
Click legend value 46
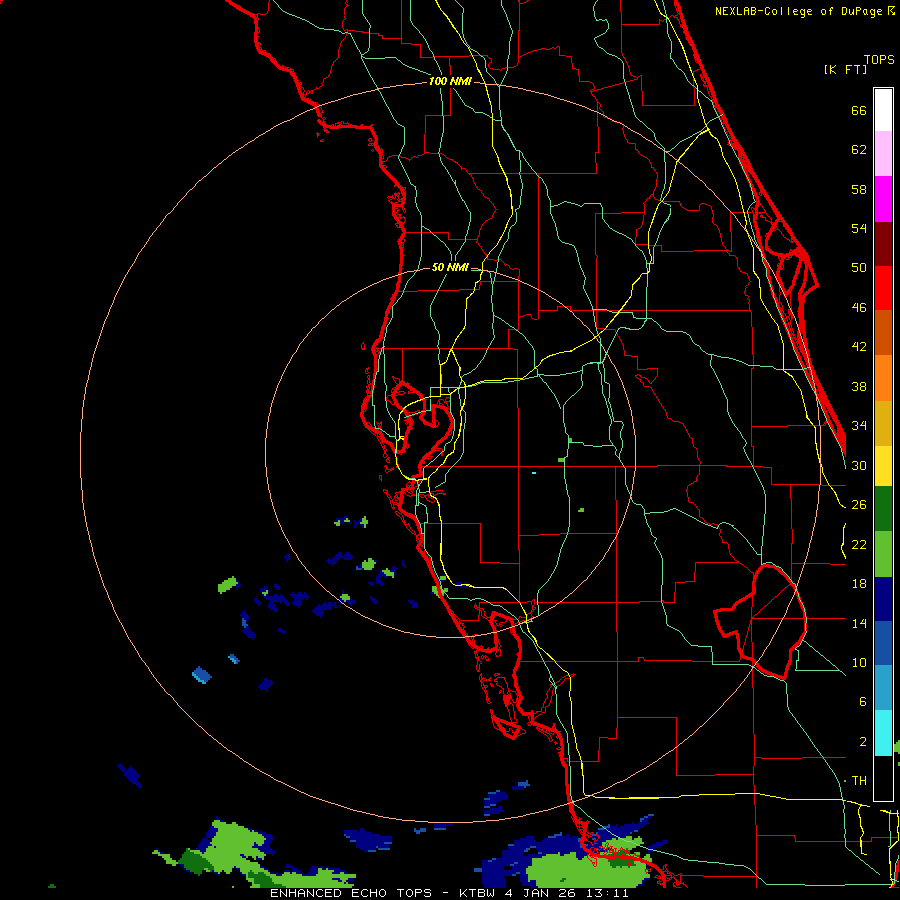click(x=859, y=308)
